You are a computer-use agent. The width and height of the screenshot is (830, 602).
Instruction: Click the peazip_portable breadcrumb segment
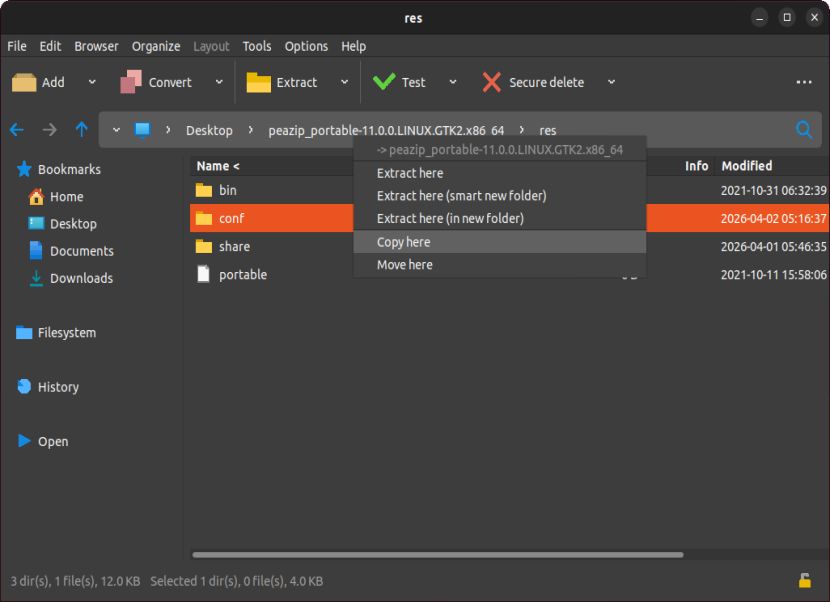tap(386, 130)
